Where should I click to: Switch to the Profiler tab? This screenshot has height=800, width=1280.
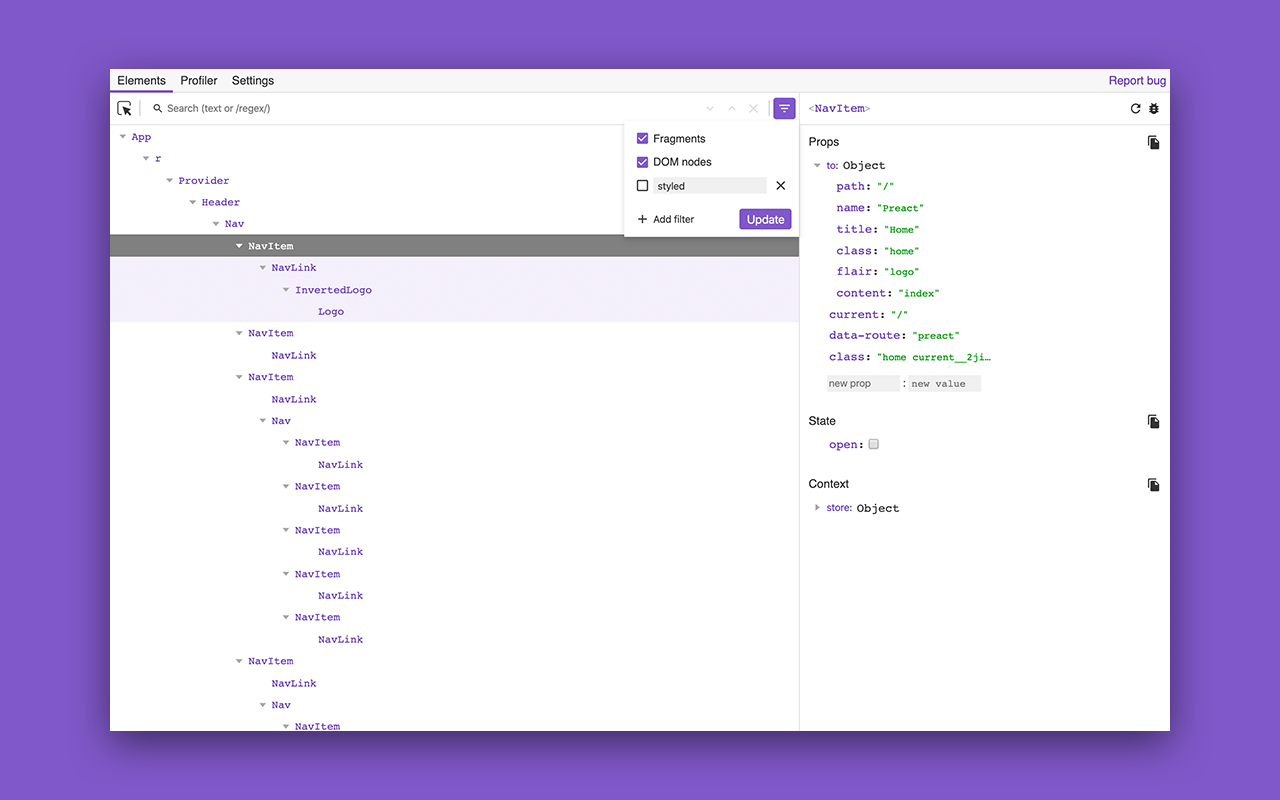coord(198,80)
